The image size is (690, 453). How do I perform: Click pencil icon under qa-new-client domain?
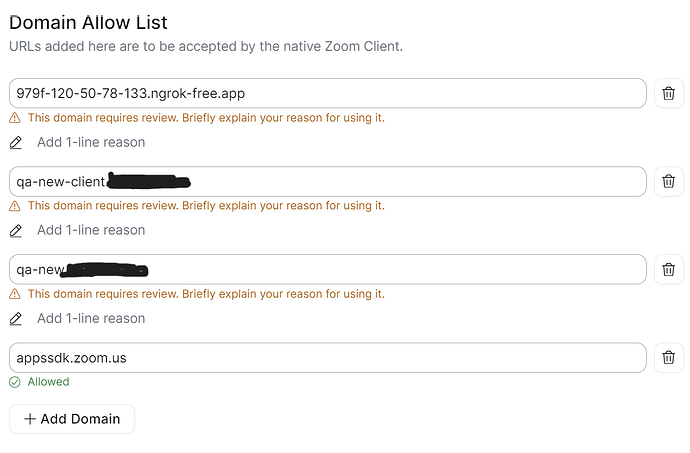pos(16,231)
